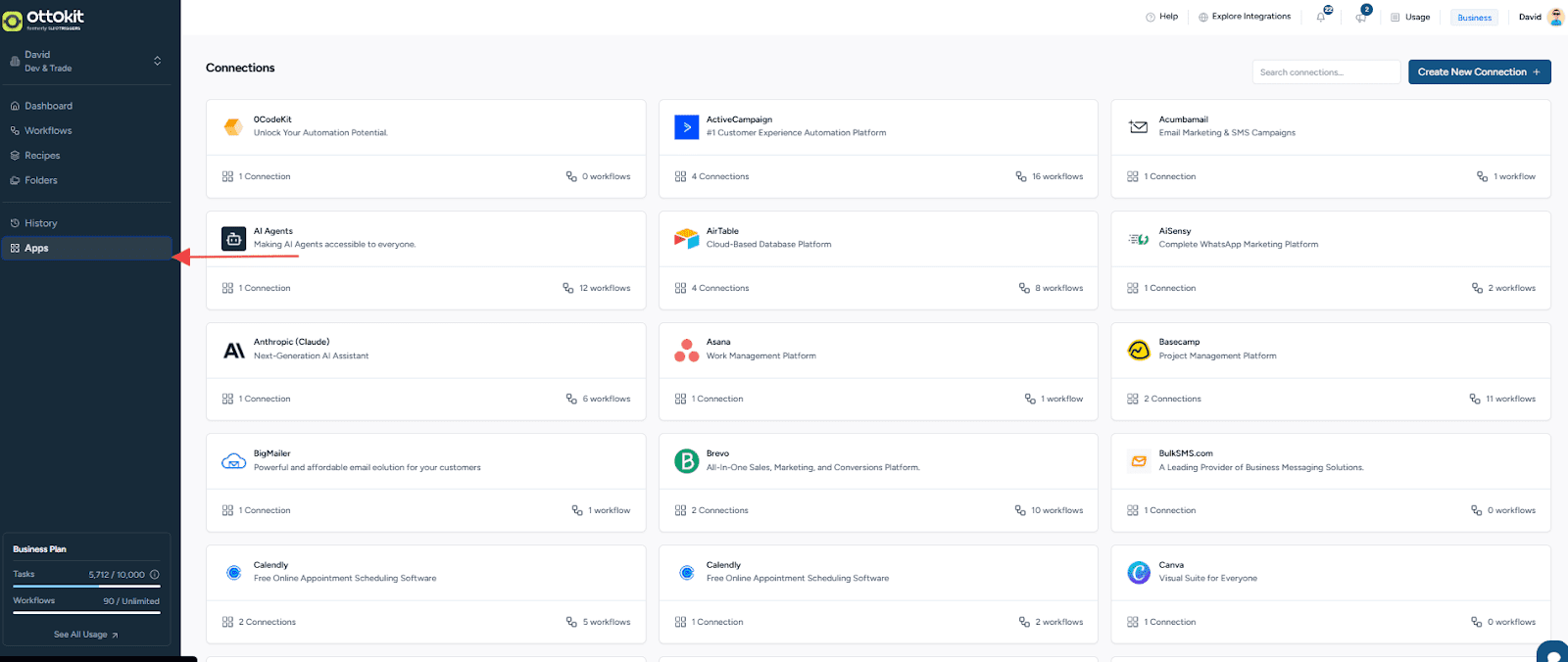This screenshot has width=1568, height=662.
Task: Click AirTable's 8 workflows
Action: pyautogui.click(x=1052, y=289)
